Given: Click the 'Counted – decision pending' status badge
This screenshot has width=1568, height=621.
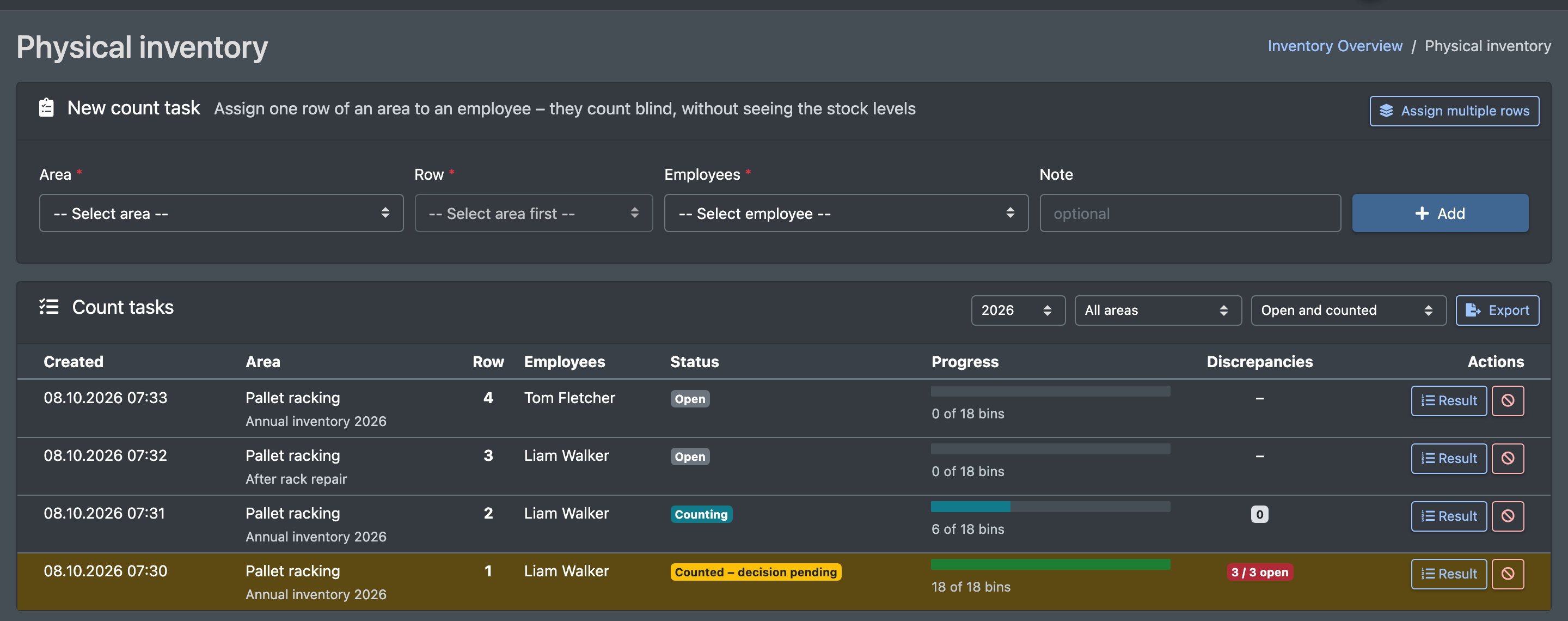Looking at the screenshot, I should click(755, 573).
